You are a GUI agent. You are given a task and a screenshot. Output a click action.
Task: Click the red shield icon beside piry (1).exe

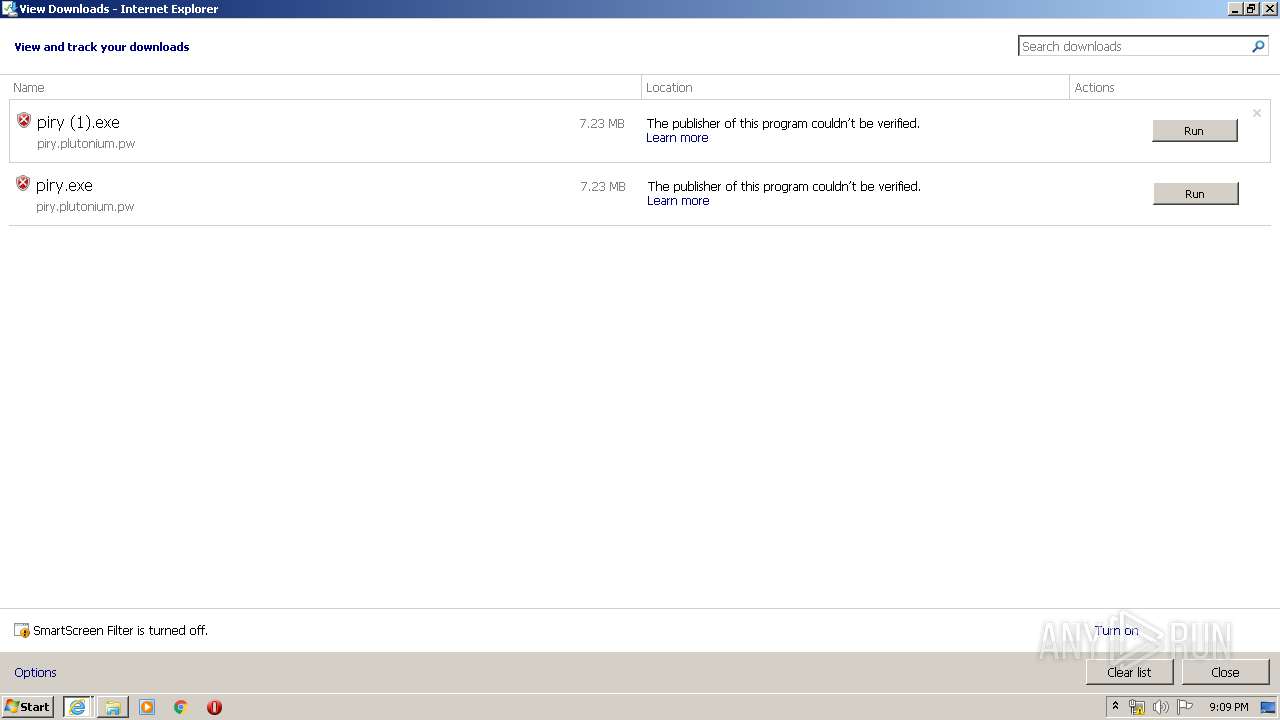(x=24, y=120)
